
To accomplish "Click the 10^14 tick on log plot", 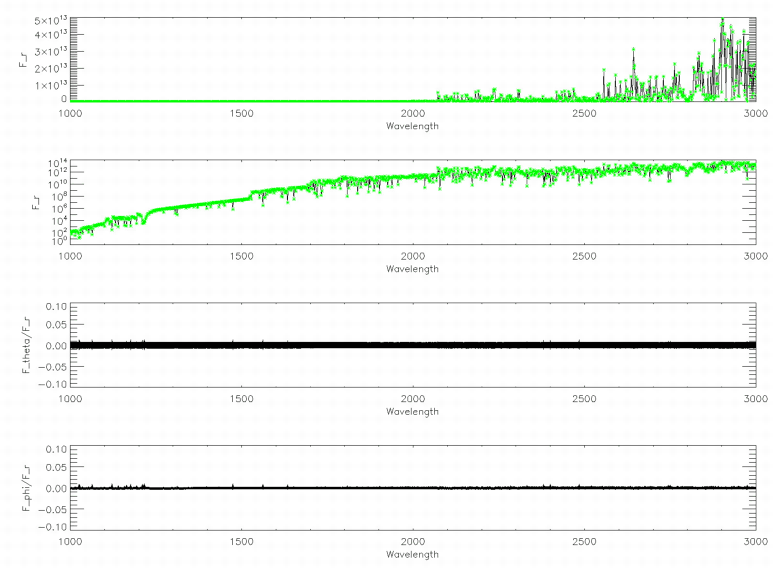I will click(54, 162).
